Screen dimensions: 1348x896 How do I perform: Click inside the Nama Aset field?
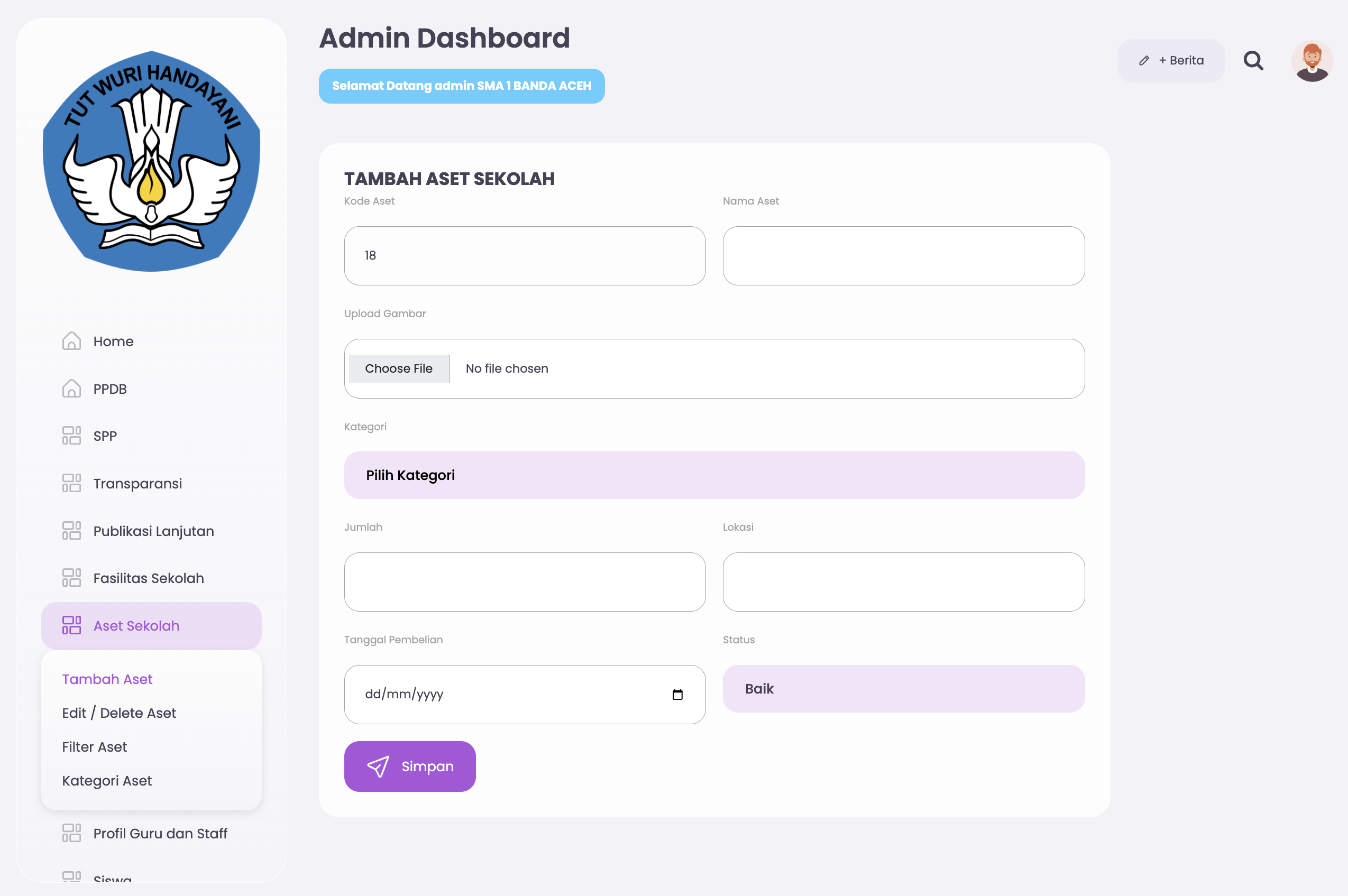(x=903, y=255)
